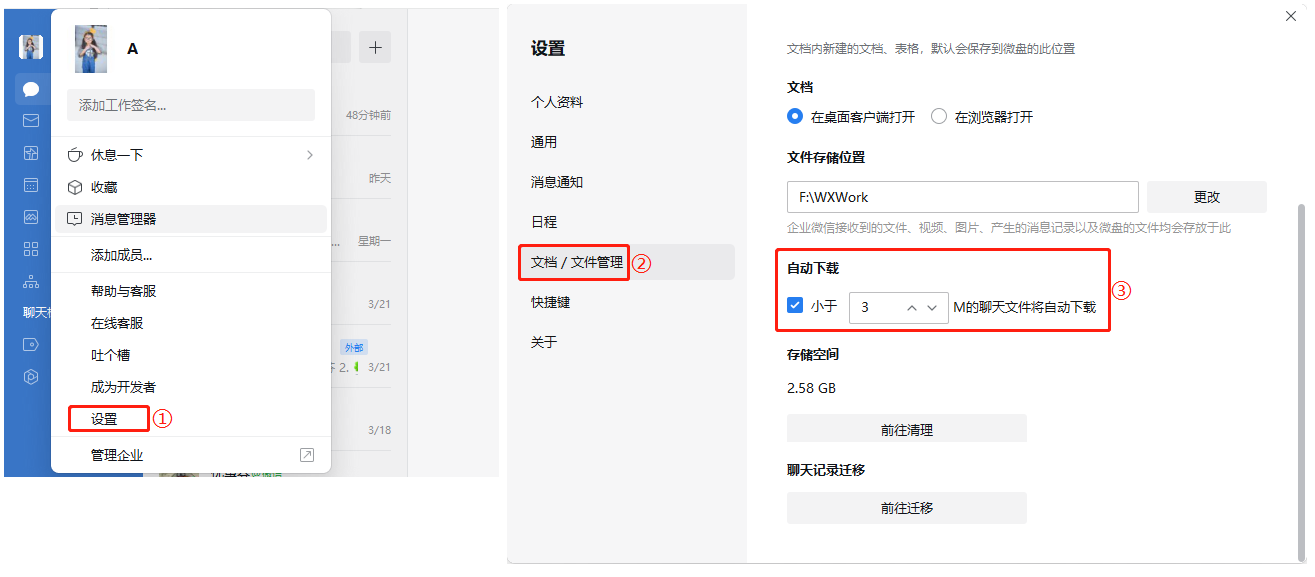This screenshot has height=577, width=1315.
Task: Click the plus button beside the search box
Action: pos(375,47)
